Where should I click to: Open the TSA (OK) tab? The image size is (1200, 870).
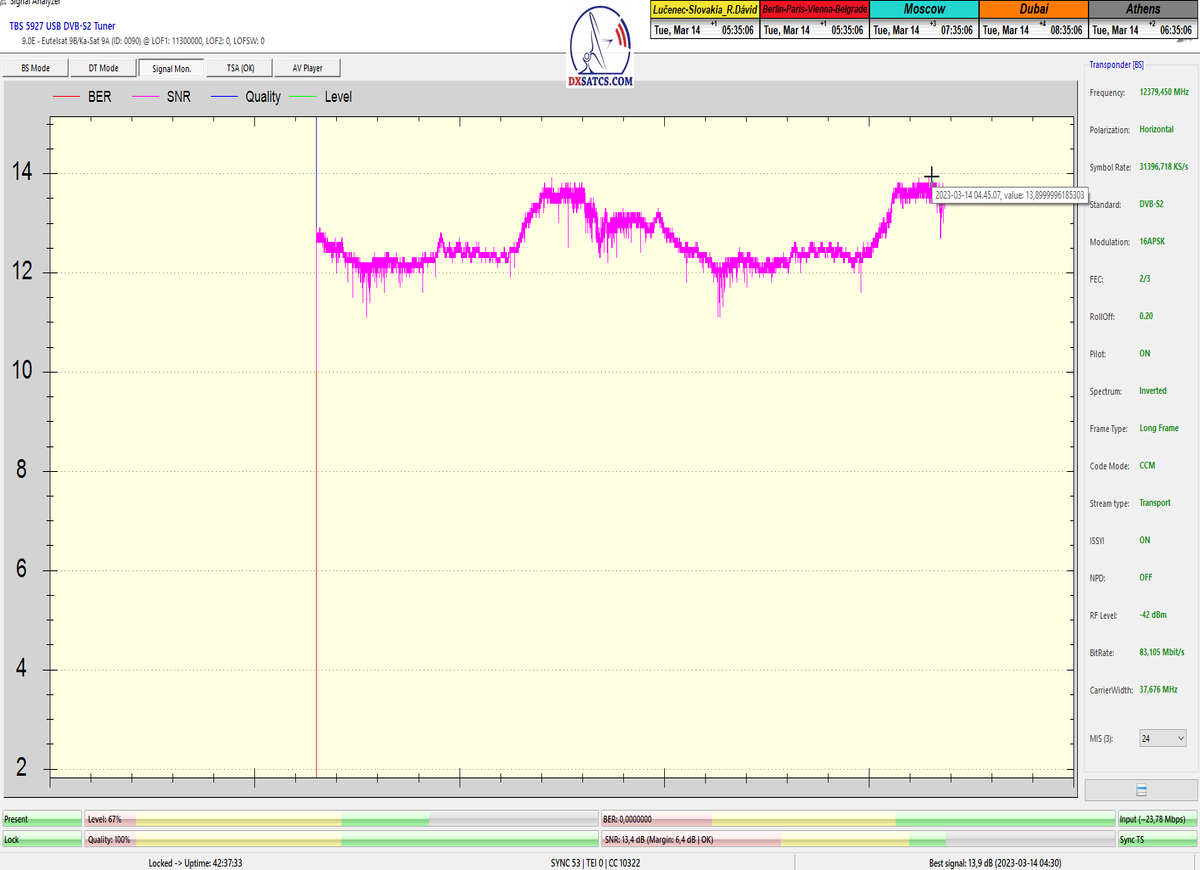coord(241,68)
